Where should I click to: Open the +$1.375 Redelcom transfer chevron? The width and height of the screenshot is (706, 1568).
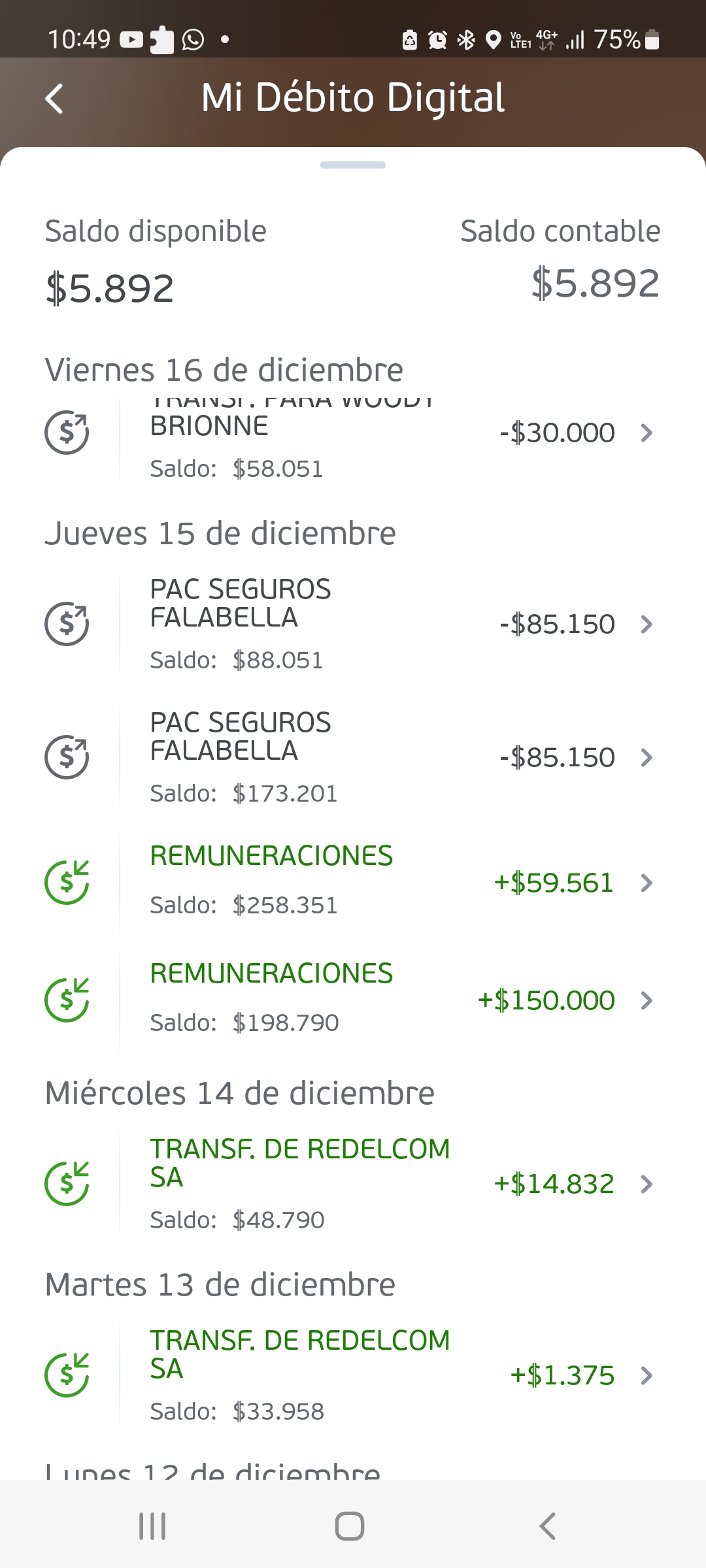pos(647,1375)
